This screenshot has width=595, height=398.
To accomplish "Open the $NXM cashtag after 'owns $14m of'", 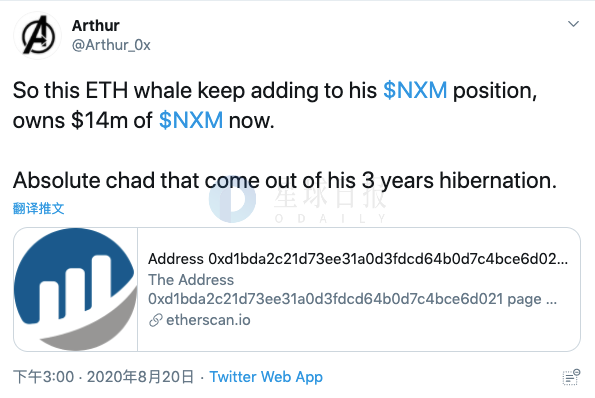I will 190,121.
